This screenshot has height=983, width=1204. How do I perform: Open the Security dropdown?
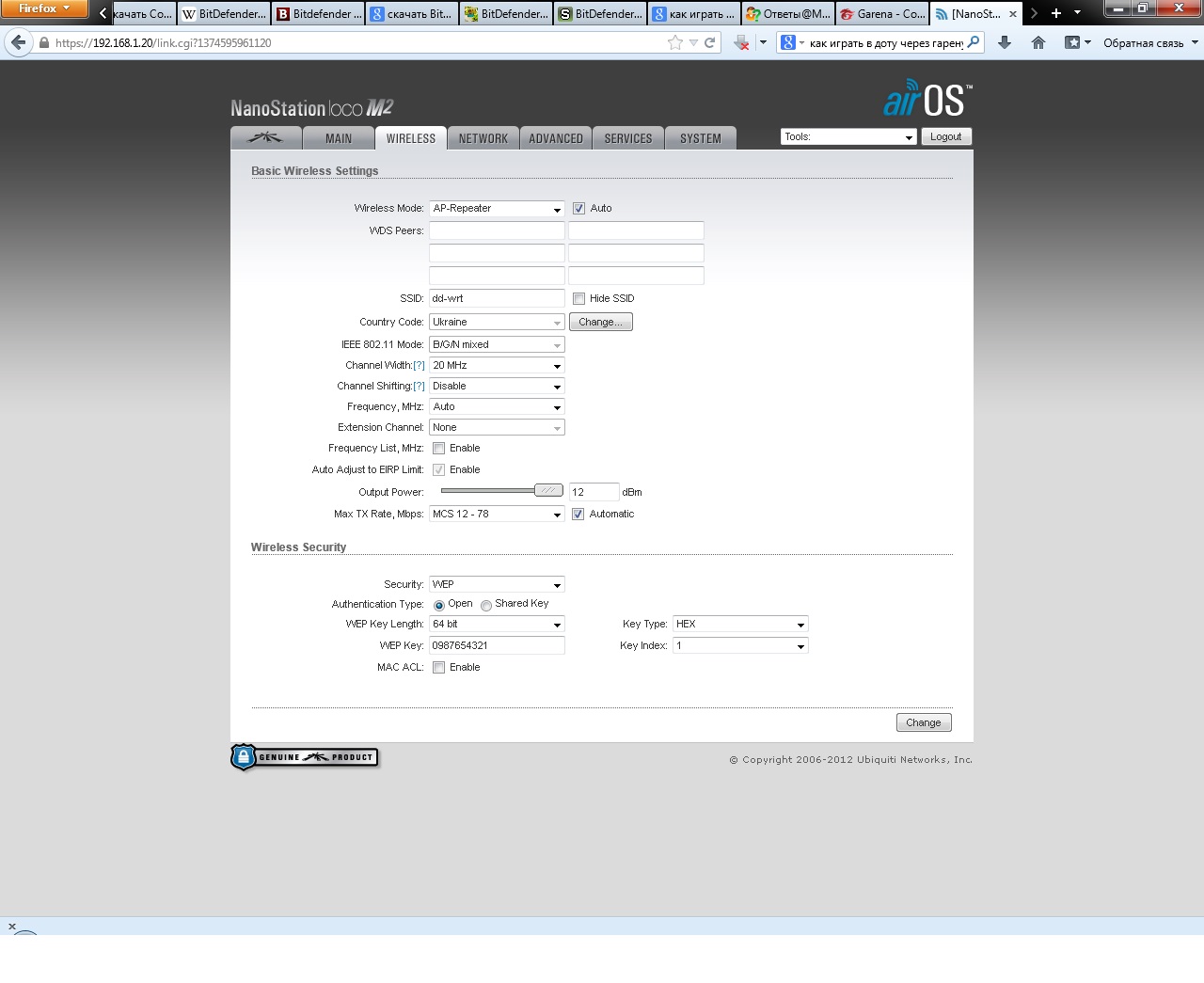click(497, 585)
